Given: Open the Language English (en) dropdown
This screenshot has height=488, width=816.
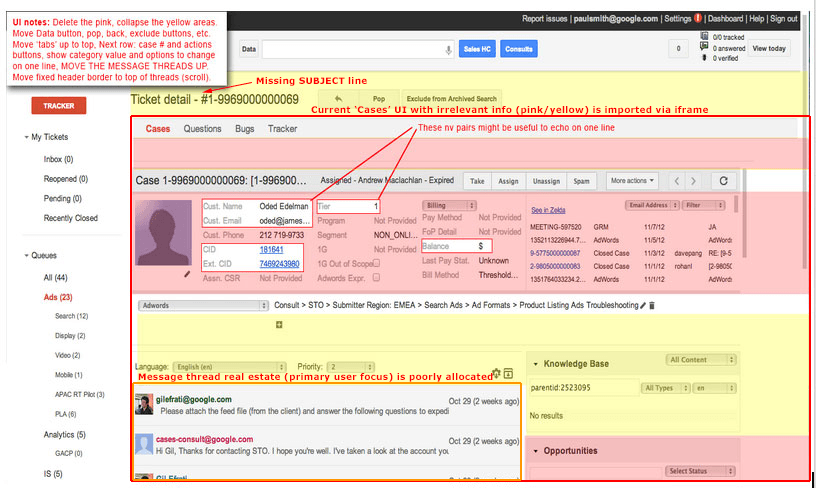Looking at the screenshot, I should click(230, 367).
